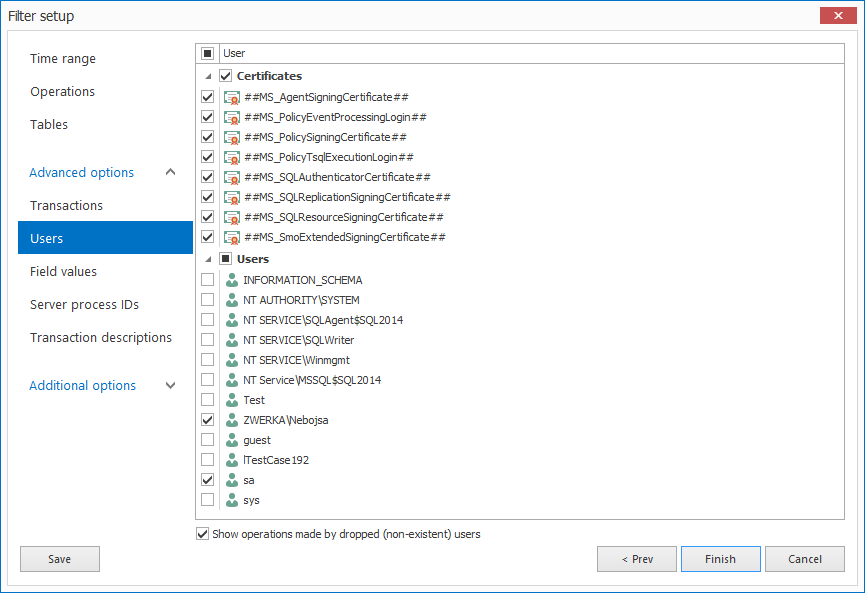Click the Finish button

point(720,559)
